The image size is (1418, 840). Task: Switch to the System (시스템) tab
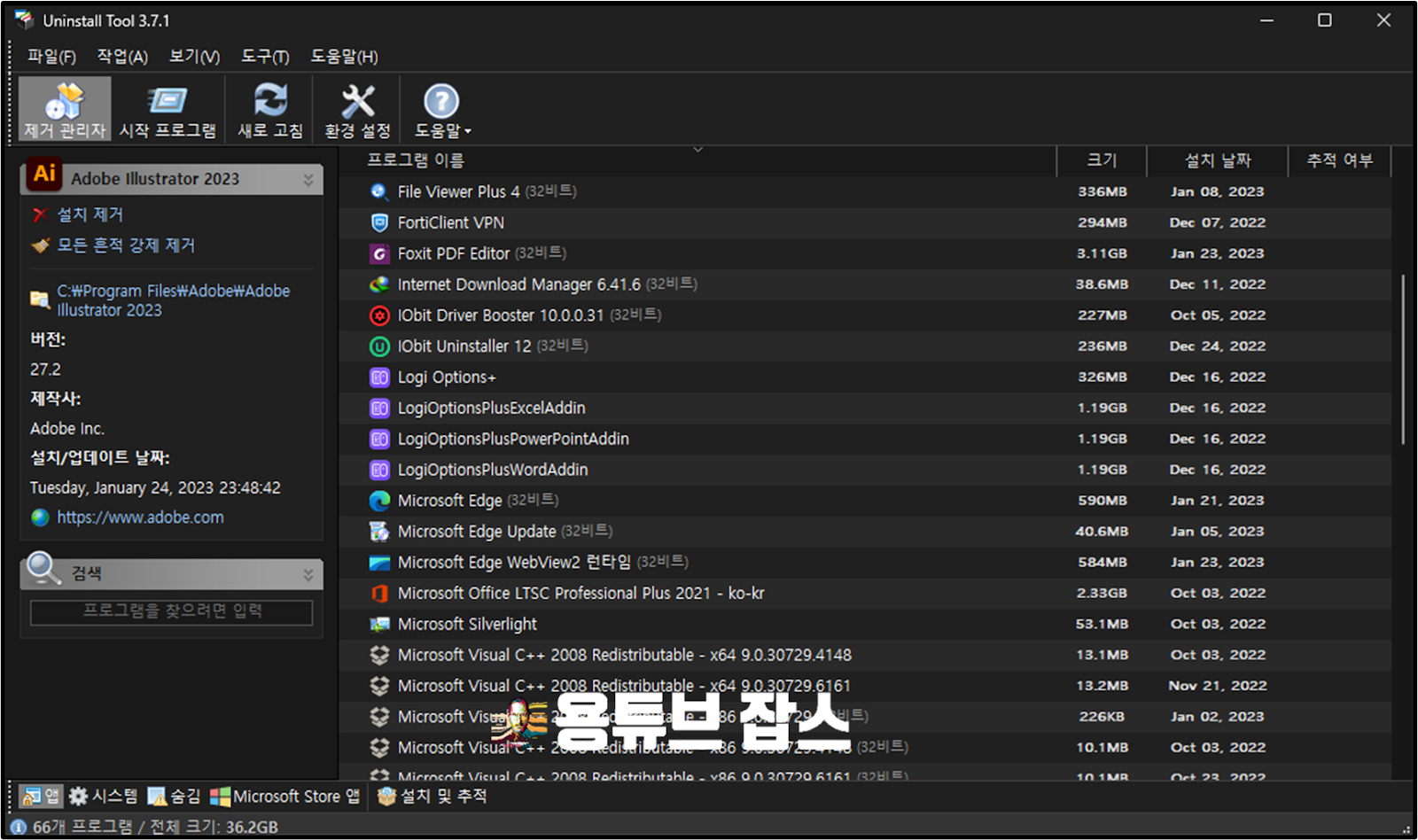103,796
